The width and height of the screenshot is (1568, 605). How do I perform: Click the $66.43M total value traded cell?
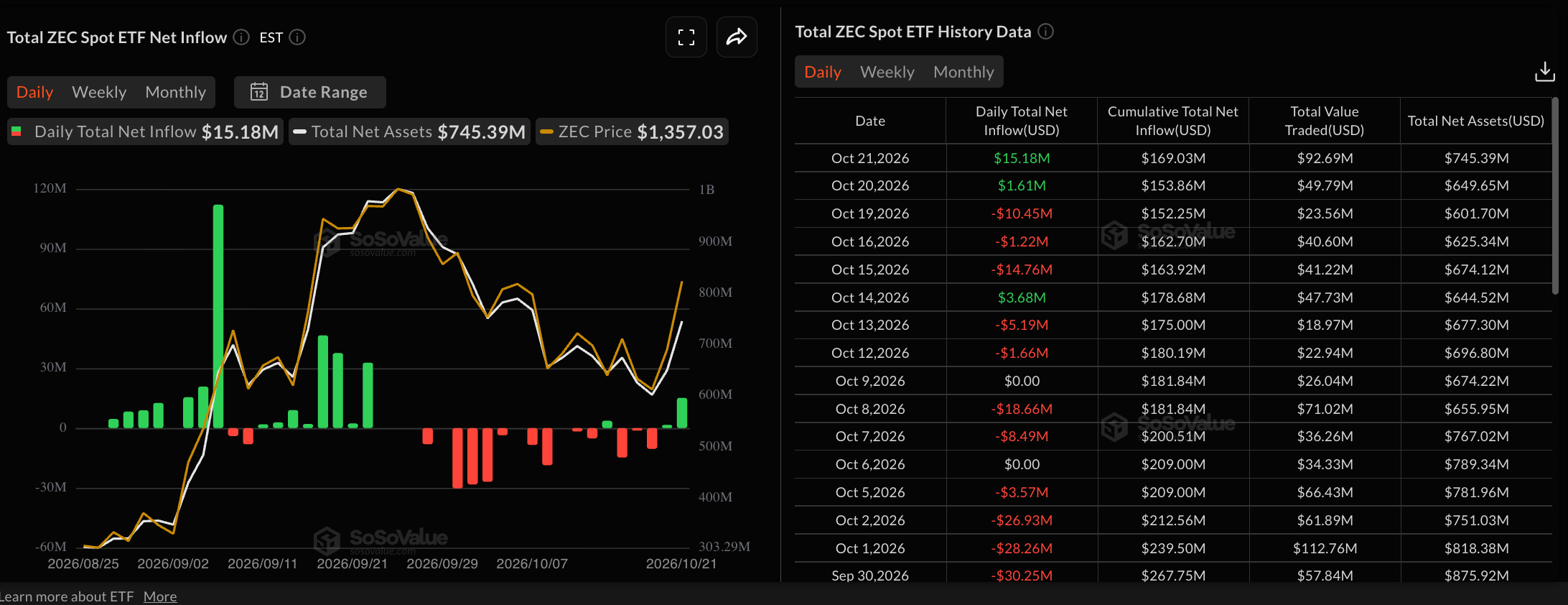1325,492
